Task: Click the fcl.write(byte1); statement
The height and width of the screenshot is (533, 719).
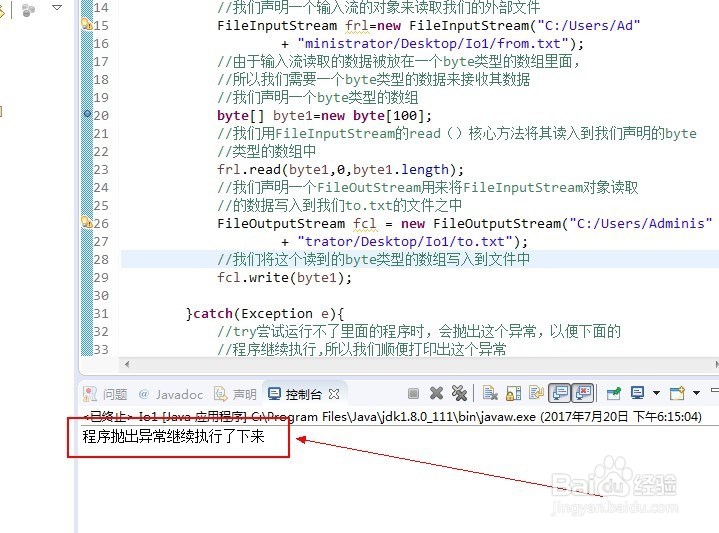Action: click(284, 278)
